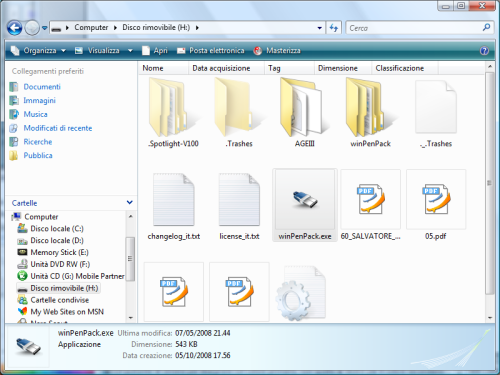Screen dimensions: 500x375
Task: Click folder tree scrollbar down arrow
Action: pyautogui.click(x=130, y=318)
